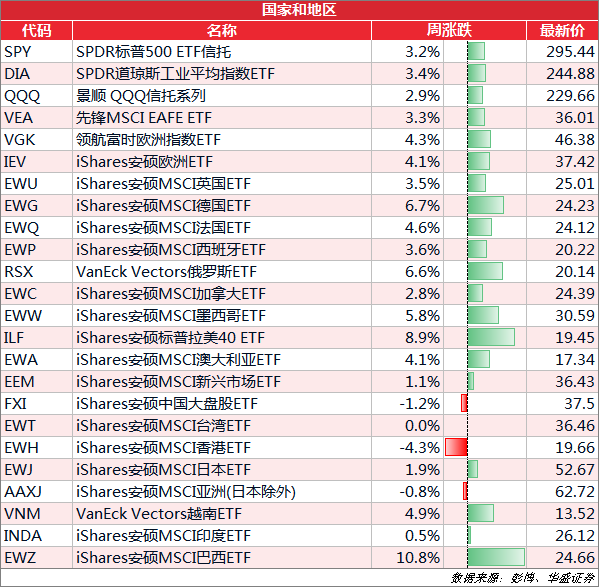Click the EWH red negative bar
This screenshot has height=588, width=600.
[x=456, y=447]
